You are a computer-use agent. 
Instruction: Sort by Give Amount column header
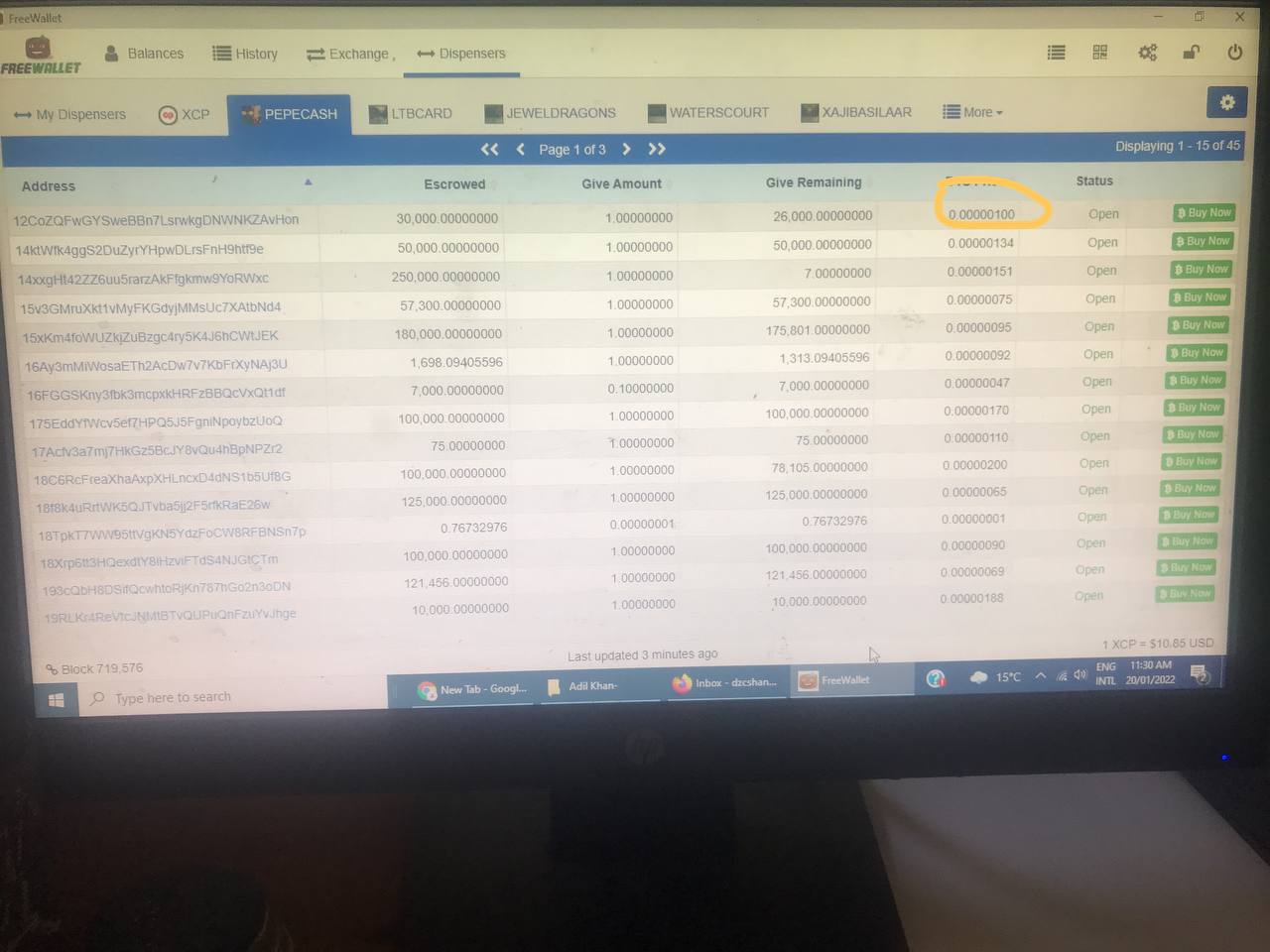point(621,183)
